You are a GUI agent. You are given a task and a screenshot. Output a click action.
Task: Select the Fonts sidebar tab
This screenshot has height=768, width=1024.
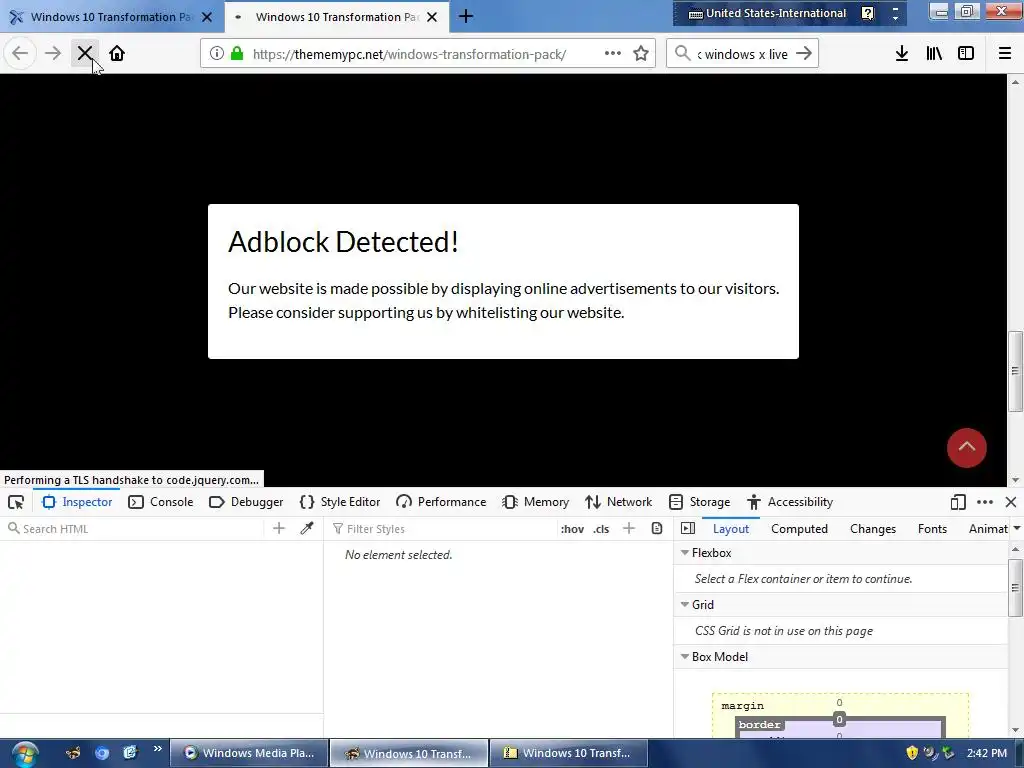[x=933, y=529]
